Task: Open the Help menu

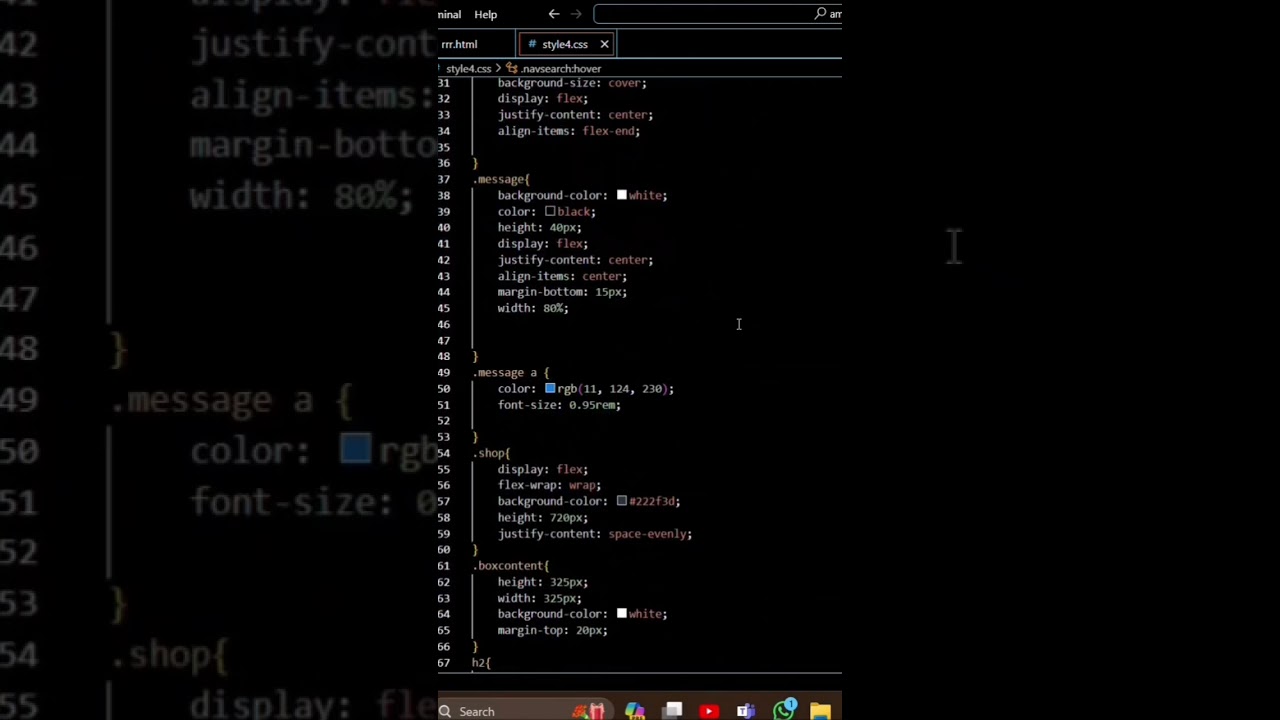Action: click(486, 15)
